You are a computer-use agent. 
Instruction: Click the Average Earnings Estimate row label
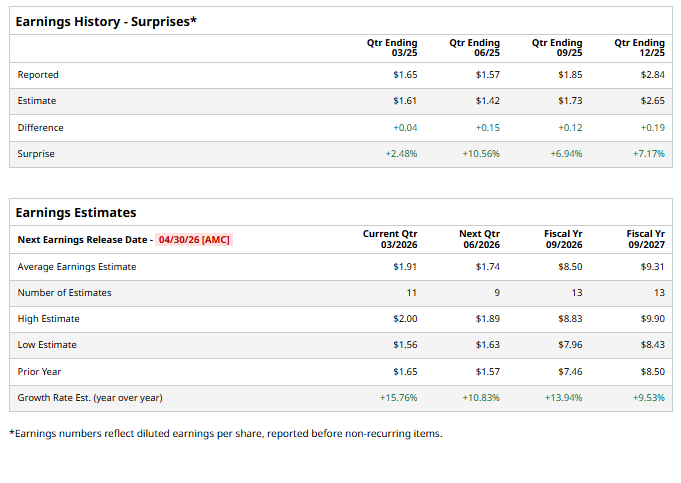coord(77,267)
